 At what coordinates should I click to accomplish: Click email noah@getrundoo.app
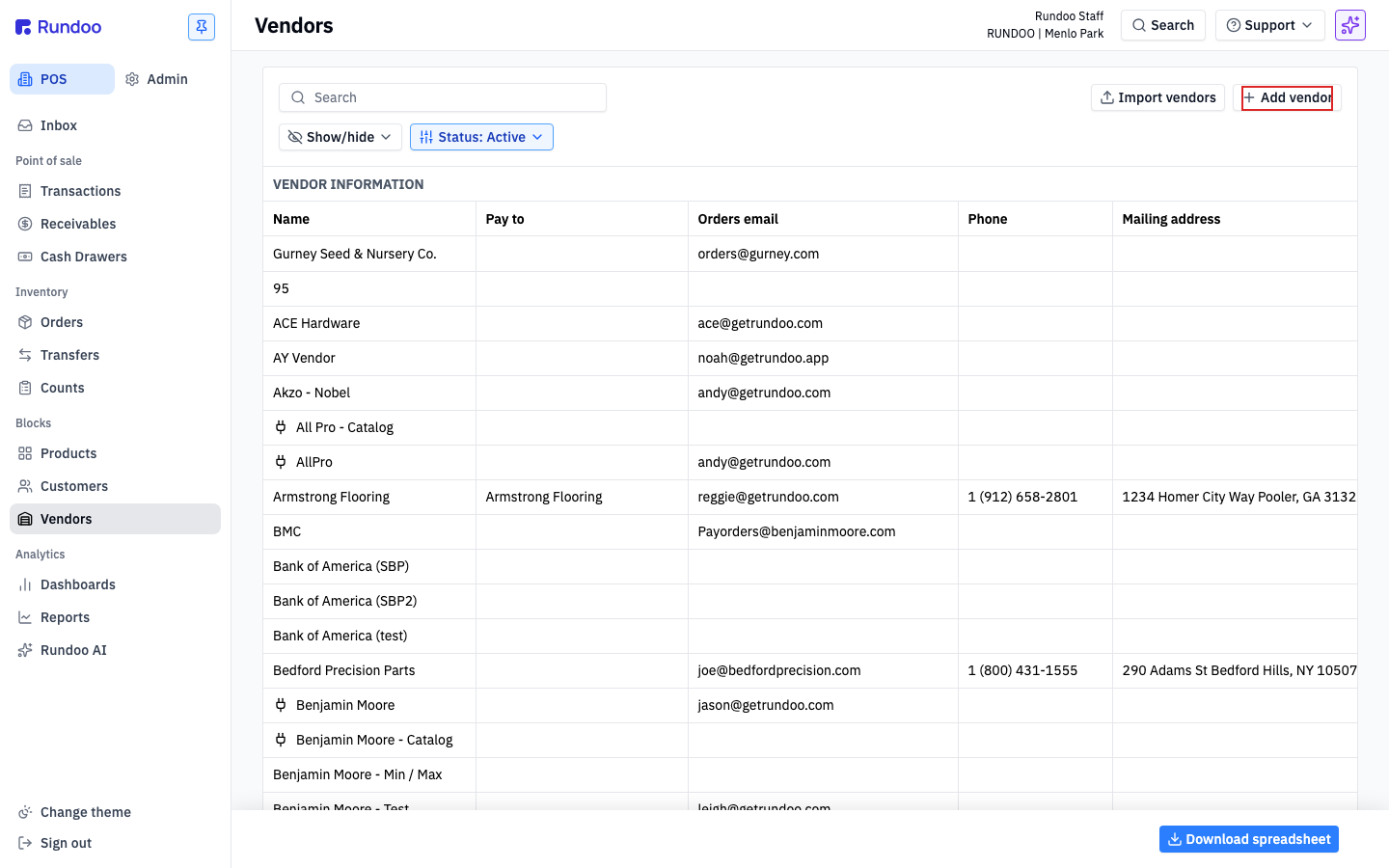coord(763,358)
